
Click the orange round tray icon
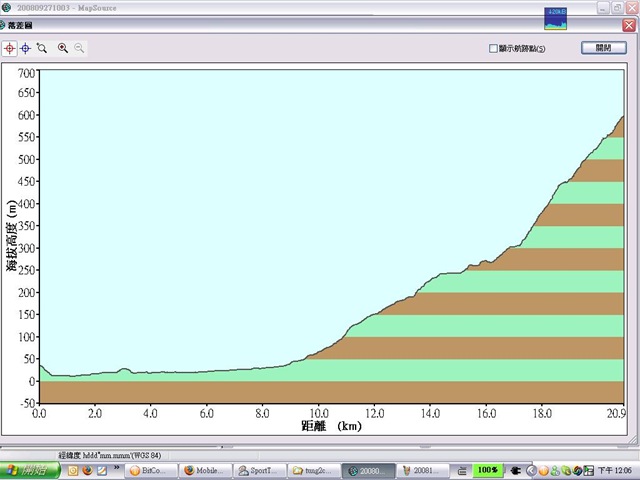(x=543, y=471)
